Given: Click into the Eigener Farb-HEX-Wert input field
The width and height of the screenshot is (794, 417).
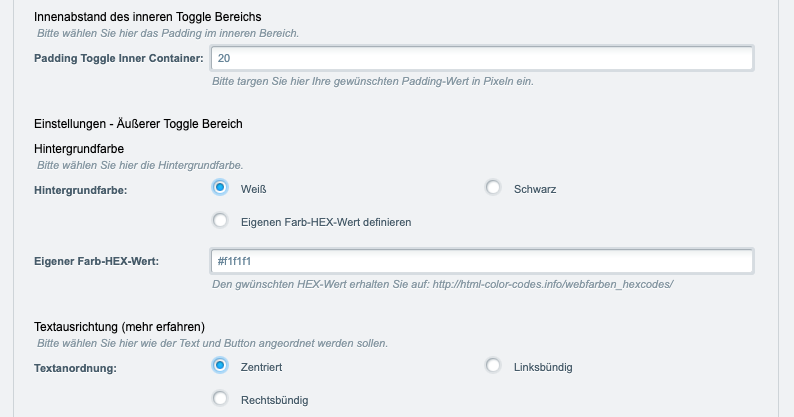Looking at the screenshot, I should [x=482, y=261].
